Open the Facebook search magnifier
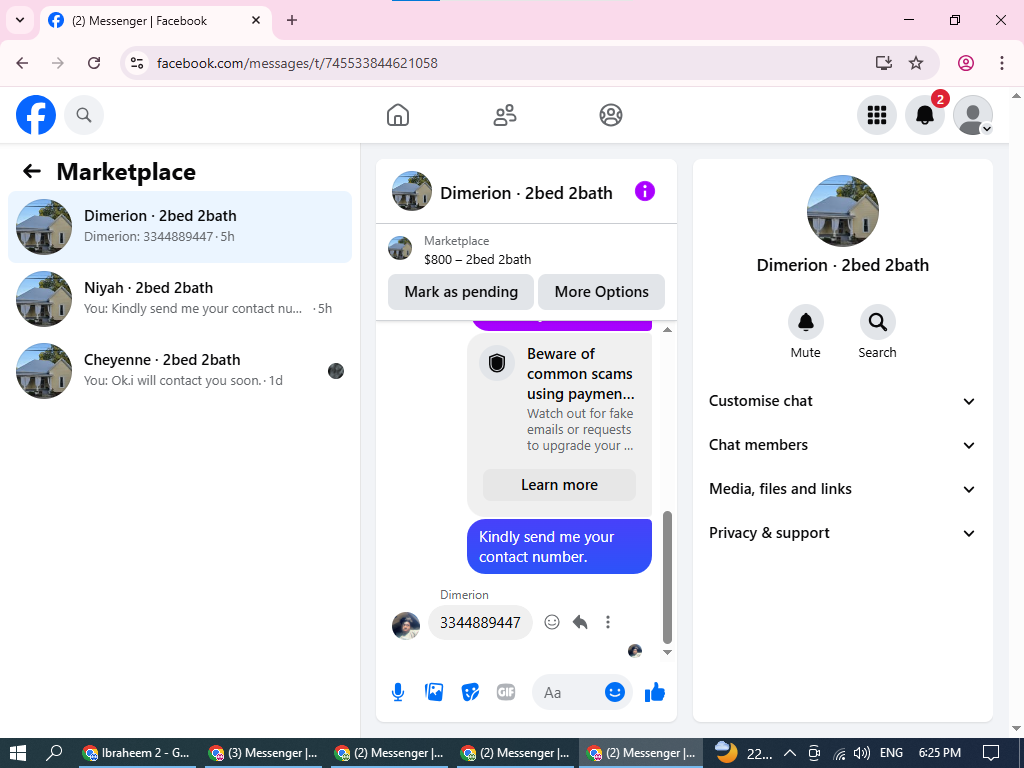 point(84,115)
